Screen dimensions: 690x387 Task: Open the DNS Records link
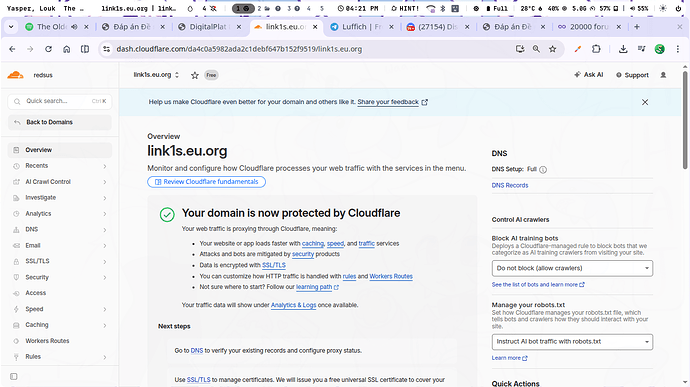click(510, 185)
